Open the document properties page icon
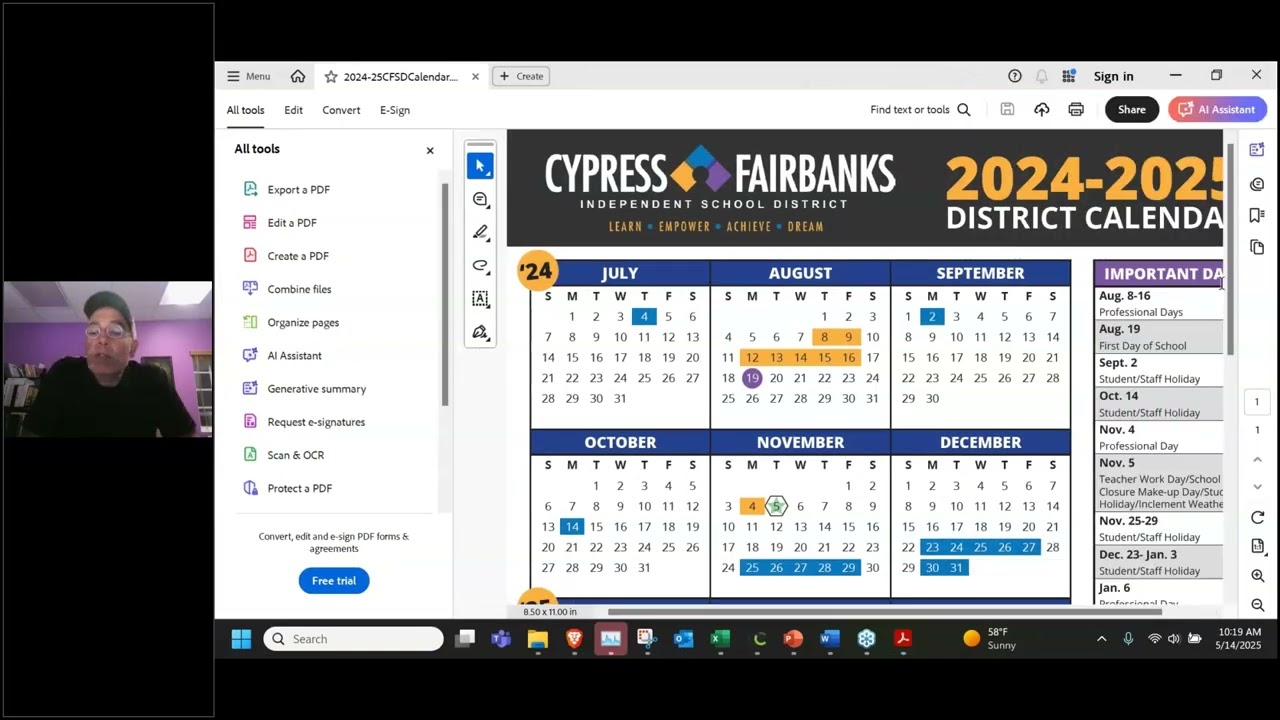 [1257, 546]
